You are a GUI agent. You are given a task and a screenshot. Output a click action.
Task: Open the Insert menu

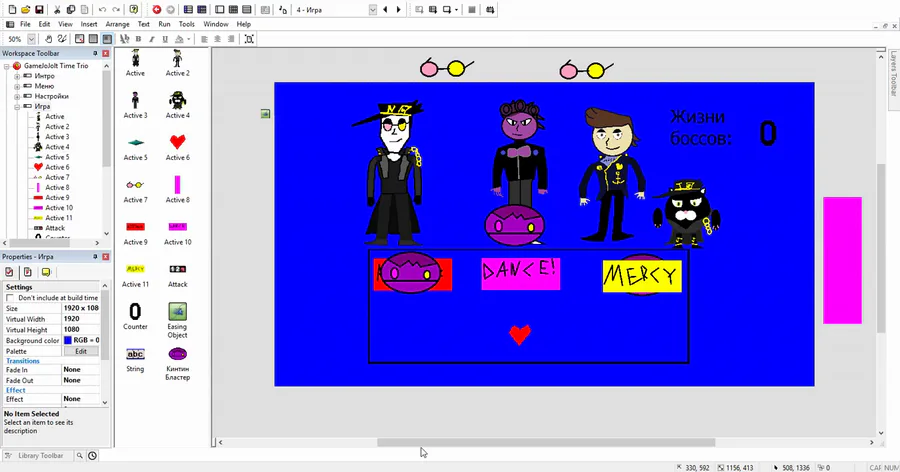click(x=89, y=24)
